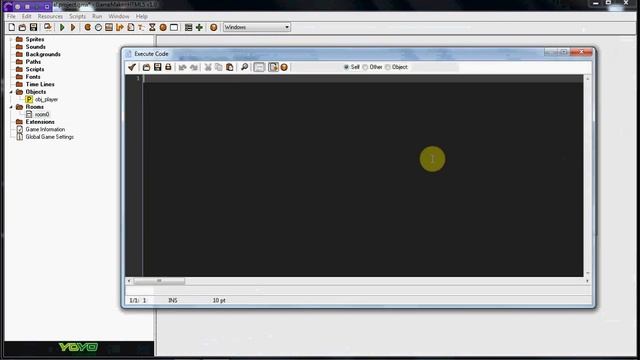Toggle line numbers display button

(259, 67)
